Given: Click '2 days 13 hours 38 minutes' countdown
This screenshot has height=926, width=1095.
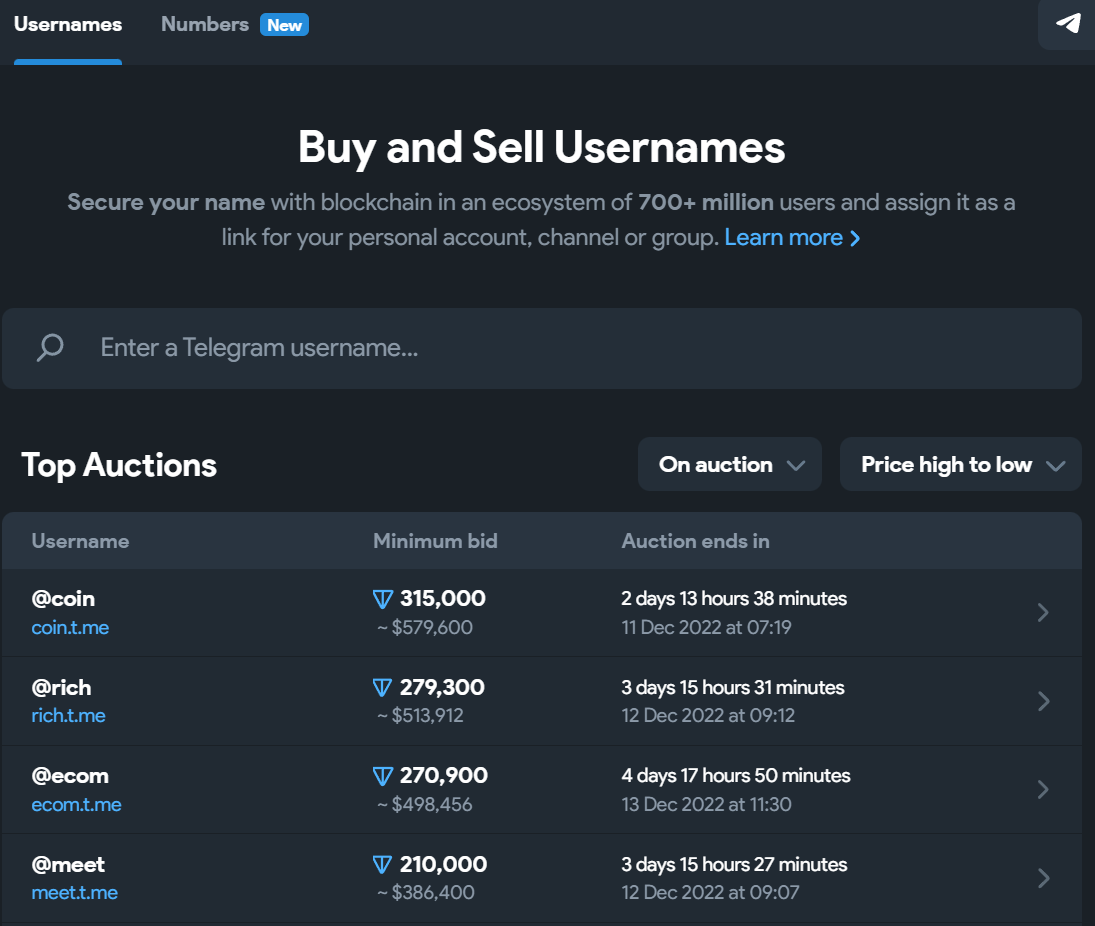Looking at the screenshot, I should 734,598.
